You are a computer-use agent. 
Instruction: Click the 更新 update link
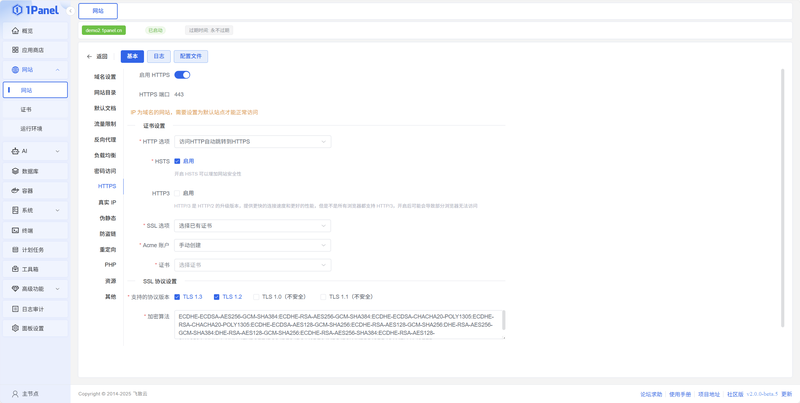[787, 394]
